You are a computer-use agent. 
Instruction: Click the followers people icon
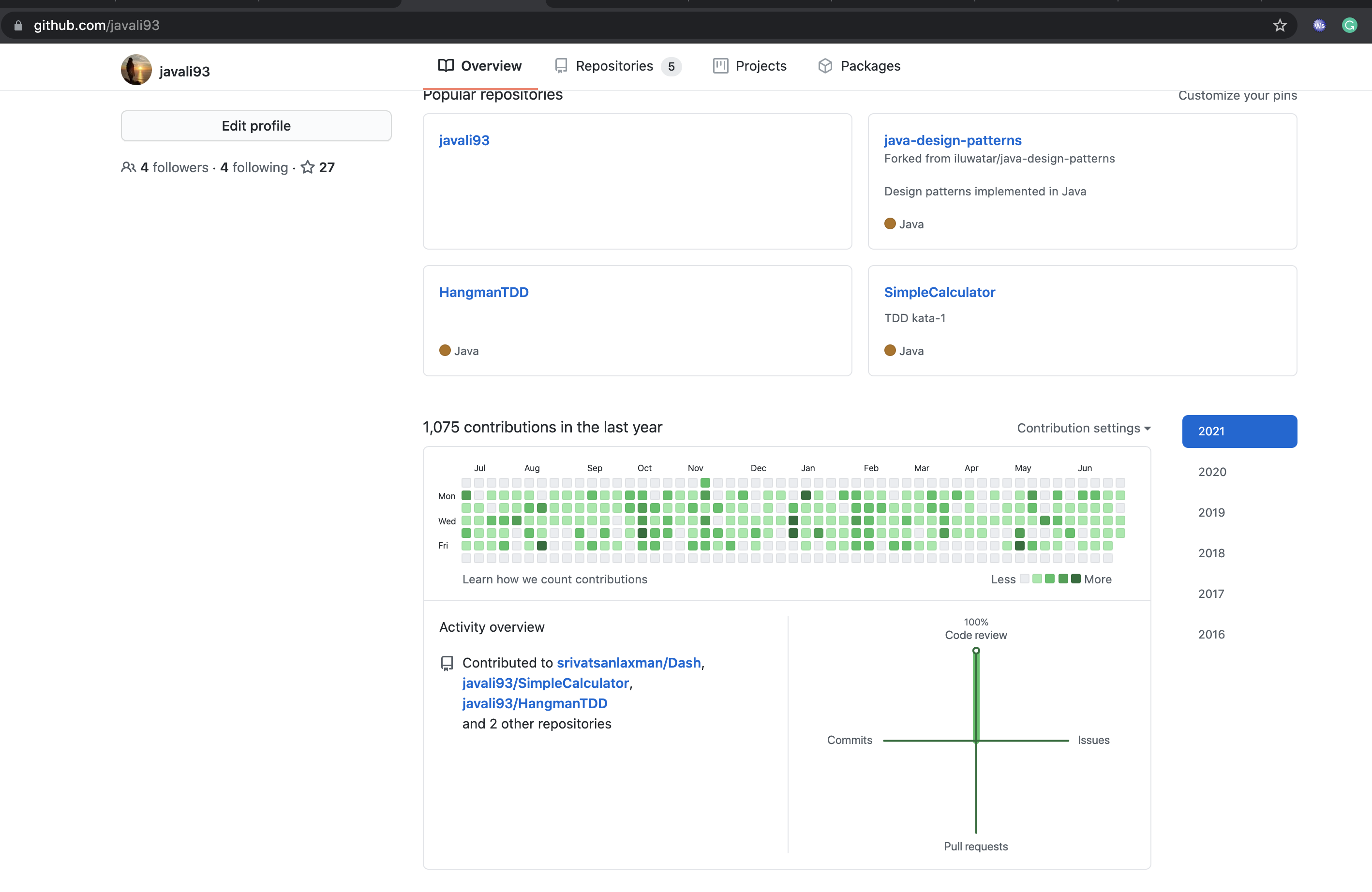(x=128, y=167)
